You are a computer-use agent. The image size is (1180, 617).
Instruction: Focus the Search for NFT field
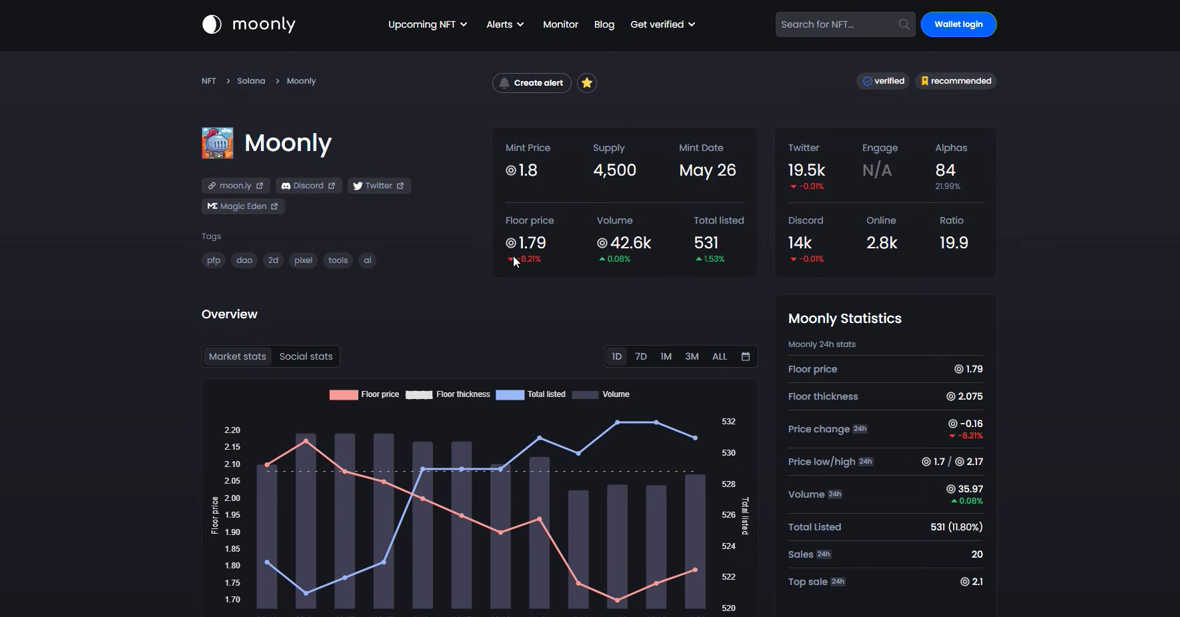point(845,24)
